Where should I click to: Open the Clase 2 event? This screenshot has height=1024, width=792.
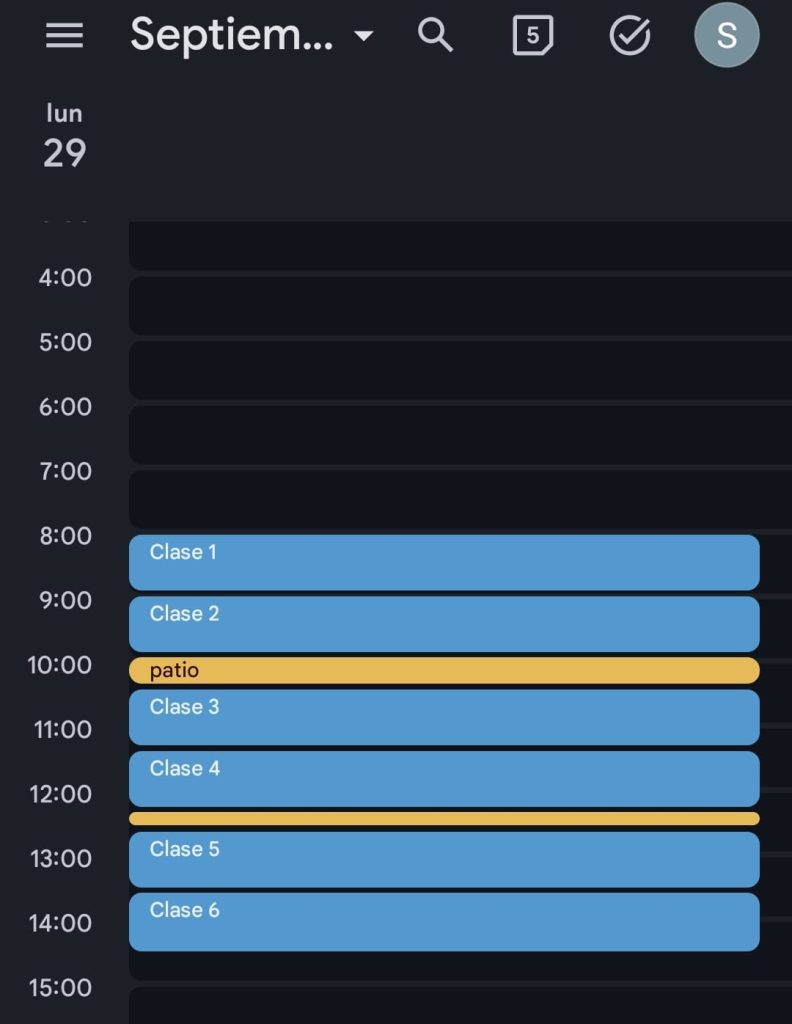click(444, 624)
